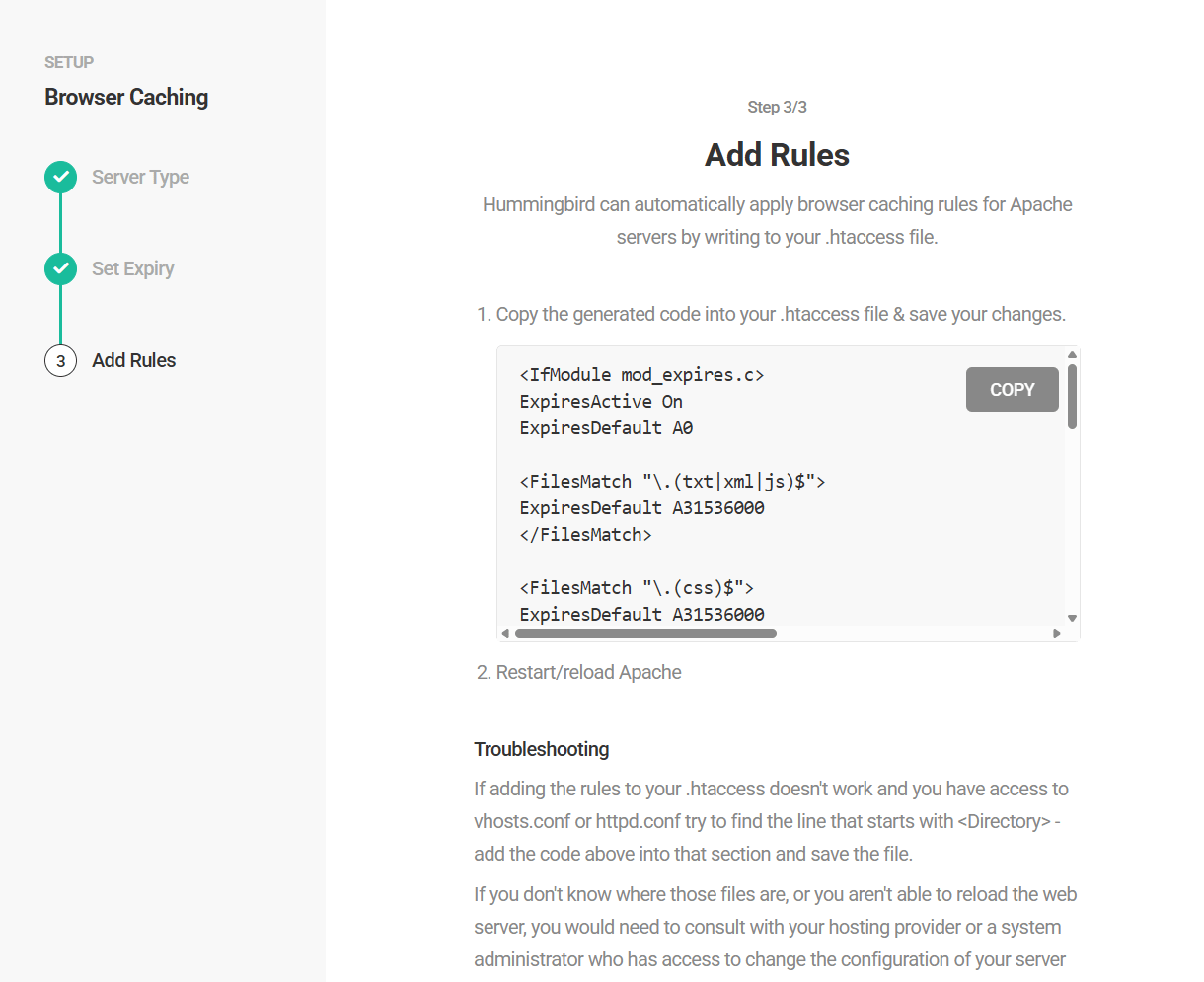Click the FilesMatch txt|xml|js code line
This screenshot has height=982, width=1204.
tap(672, 482)
